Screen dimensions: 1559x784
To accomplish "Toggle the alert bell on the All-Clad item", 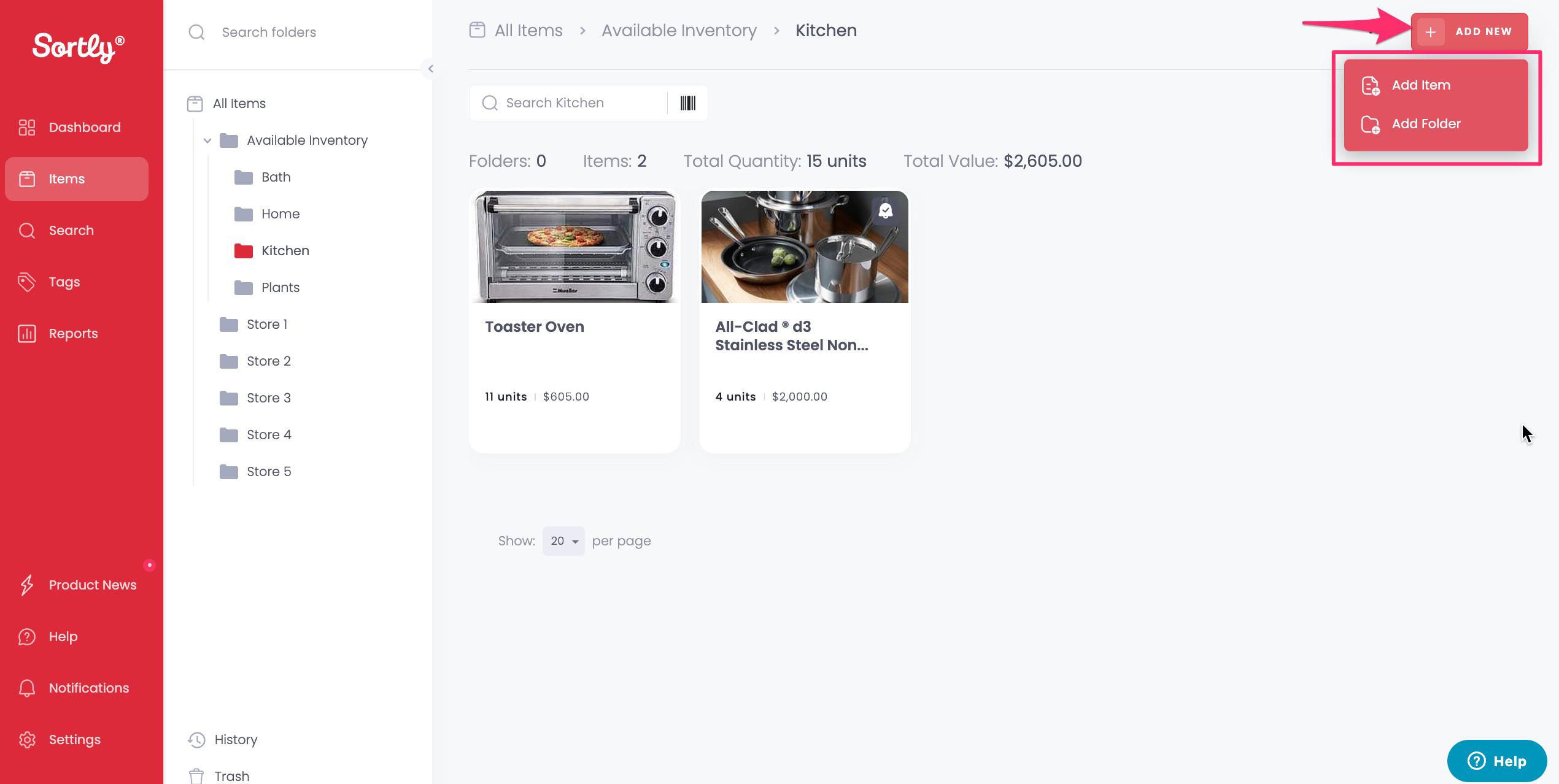I will pyautogui.click(x=886, y=210).
